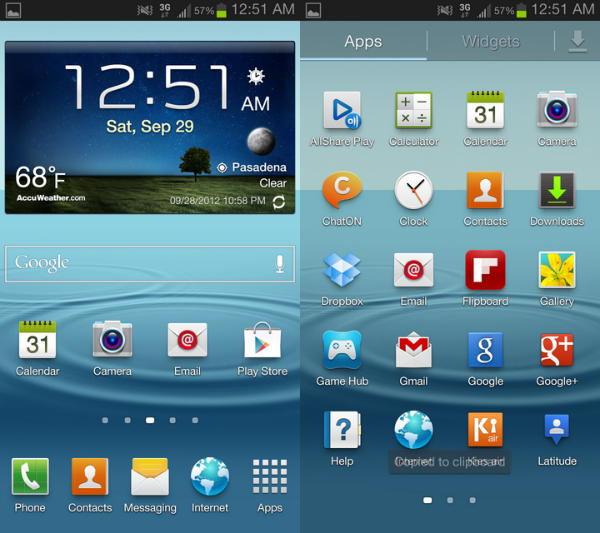
Task: Refresh the AccuWeather widget
Action: click(x=279, y=202)
